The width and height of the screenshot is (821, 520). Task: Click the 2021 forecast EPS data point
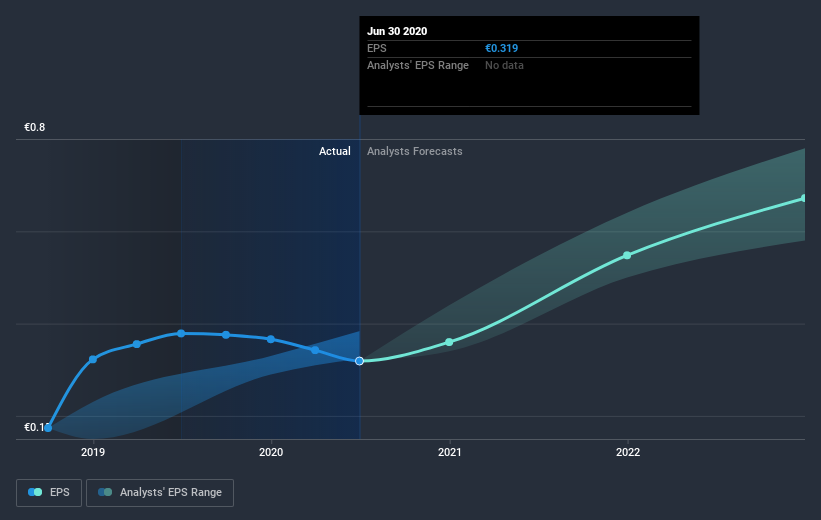tap(449, 342)
